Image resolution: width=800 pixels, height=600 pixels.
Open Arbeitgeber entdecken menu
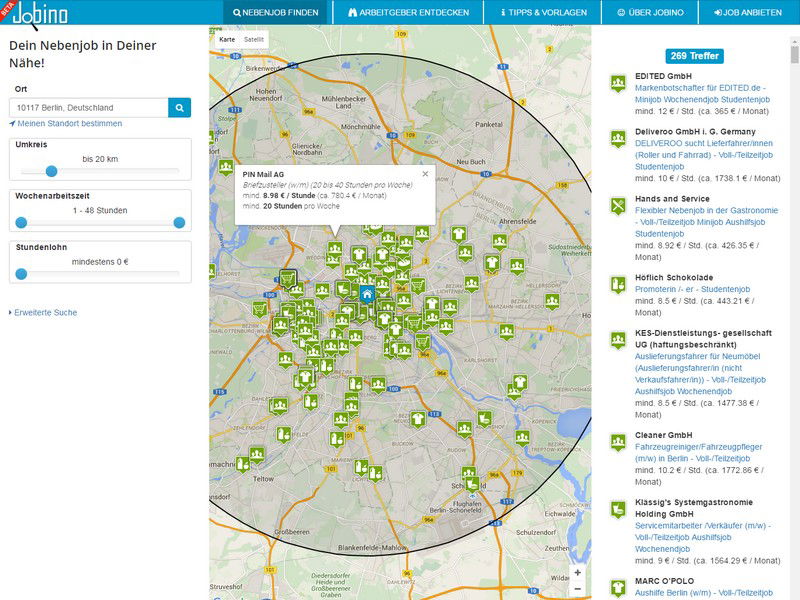[x=408, y=12]
